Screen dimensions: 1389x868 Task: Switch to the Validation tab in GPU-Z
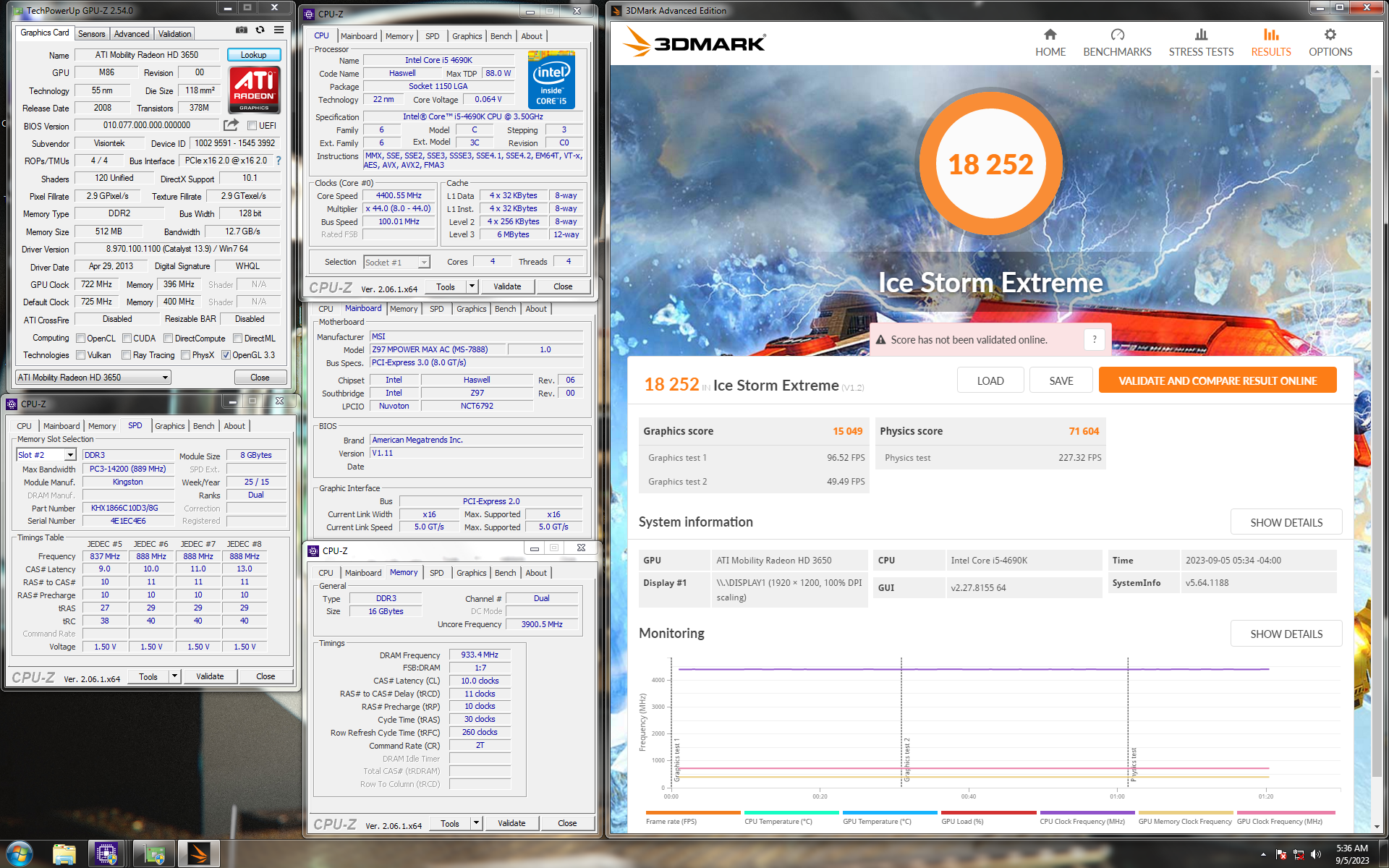[x=174, y=34]
